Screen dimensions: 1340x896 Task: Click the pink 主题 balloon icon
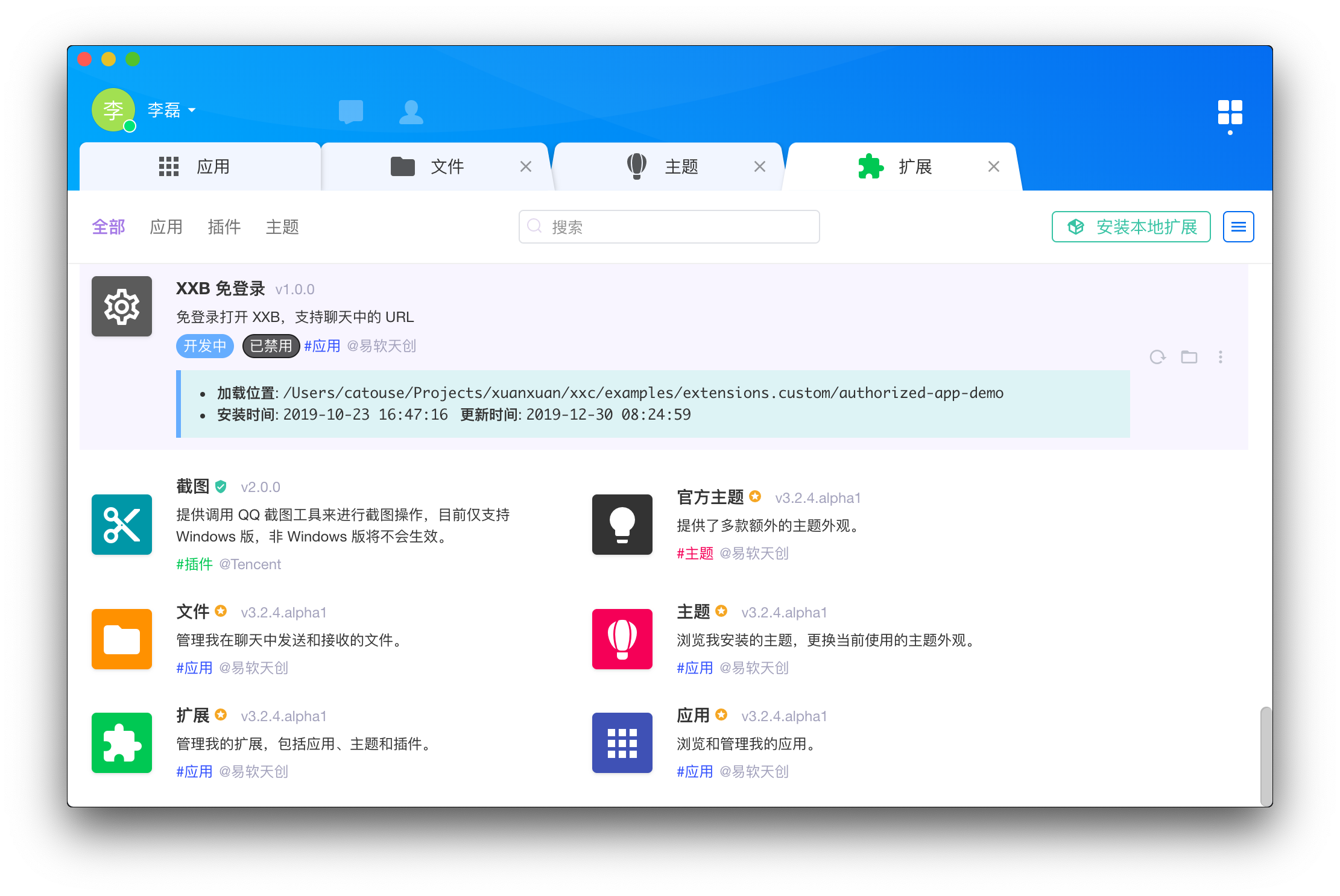click(x=622, y=639)
